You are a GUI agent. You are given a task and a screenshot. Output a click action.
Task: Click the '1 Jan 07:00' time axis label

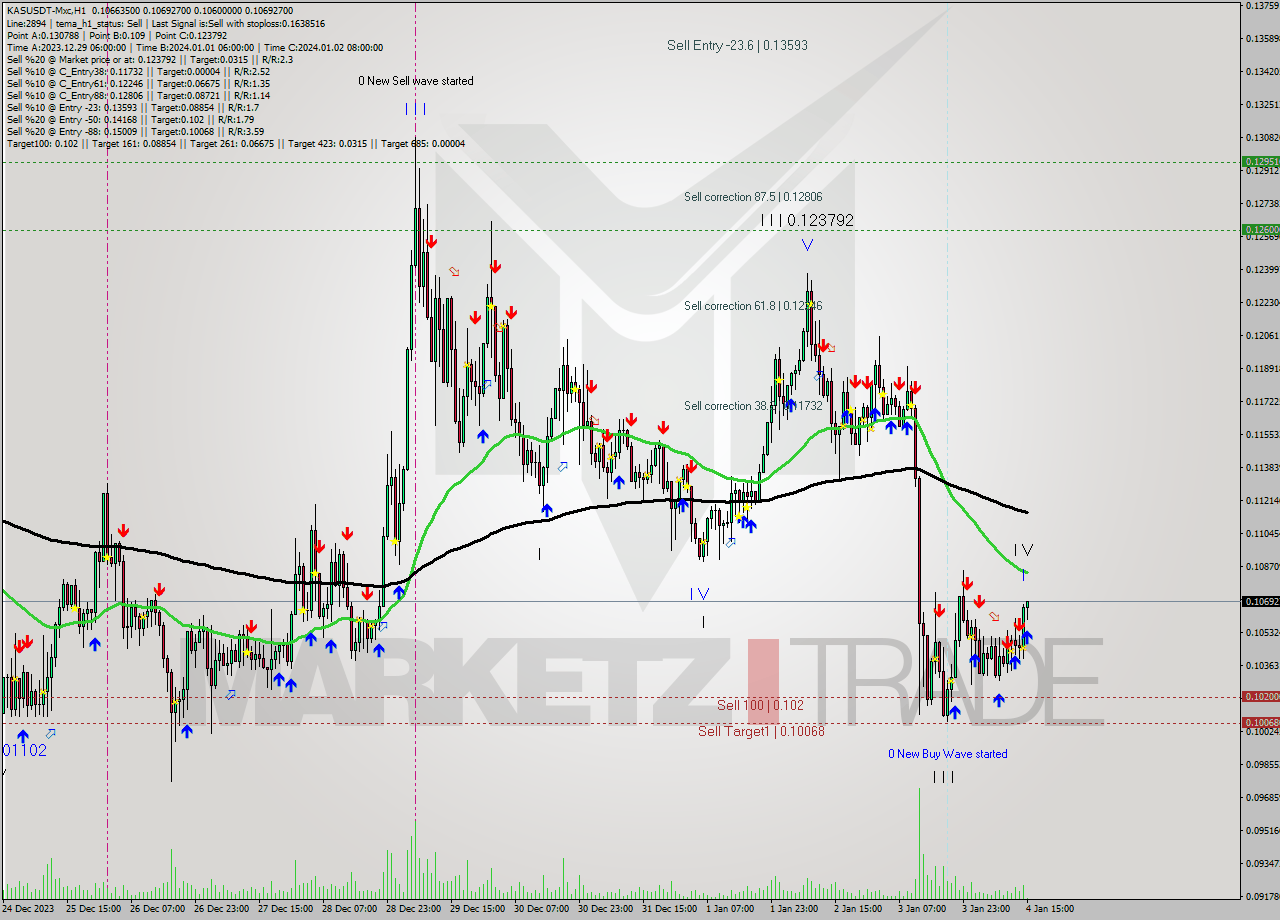tap(730, 909)
